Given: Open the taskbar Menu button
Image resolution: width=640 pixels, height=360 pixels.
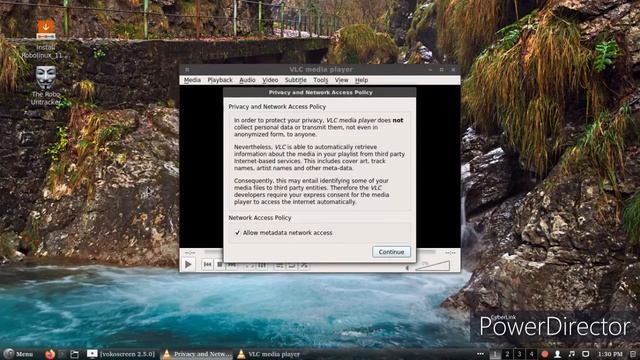Looking at the screenshot, I should coord(18,354).
